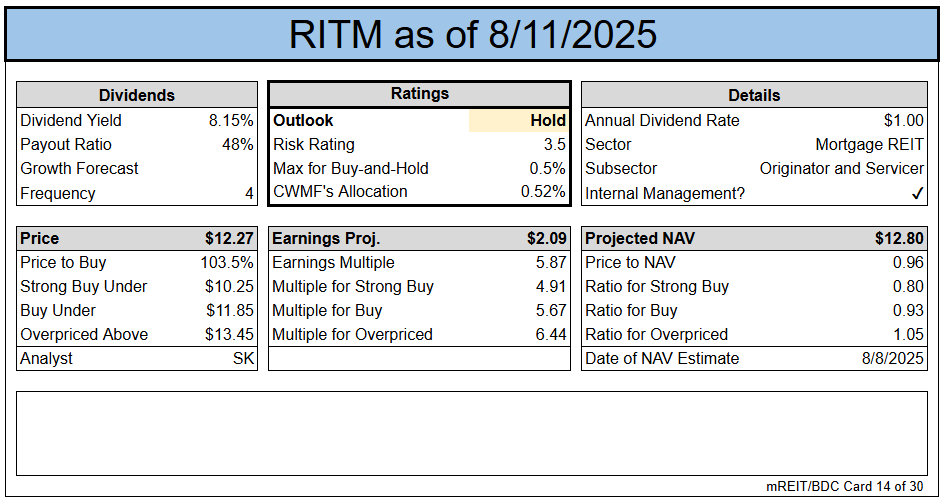Click Ratio for Overpriced 1.05 value
This screenshot has width=942, height=500.
pos(908,334)
